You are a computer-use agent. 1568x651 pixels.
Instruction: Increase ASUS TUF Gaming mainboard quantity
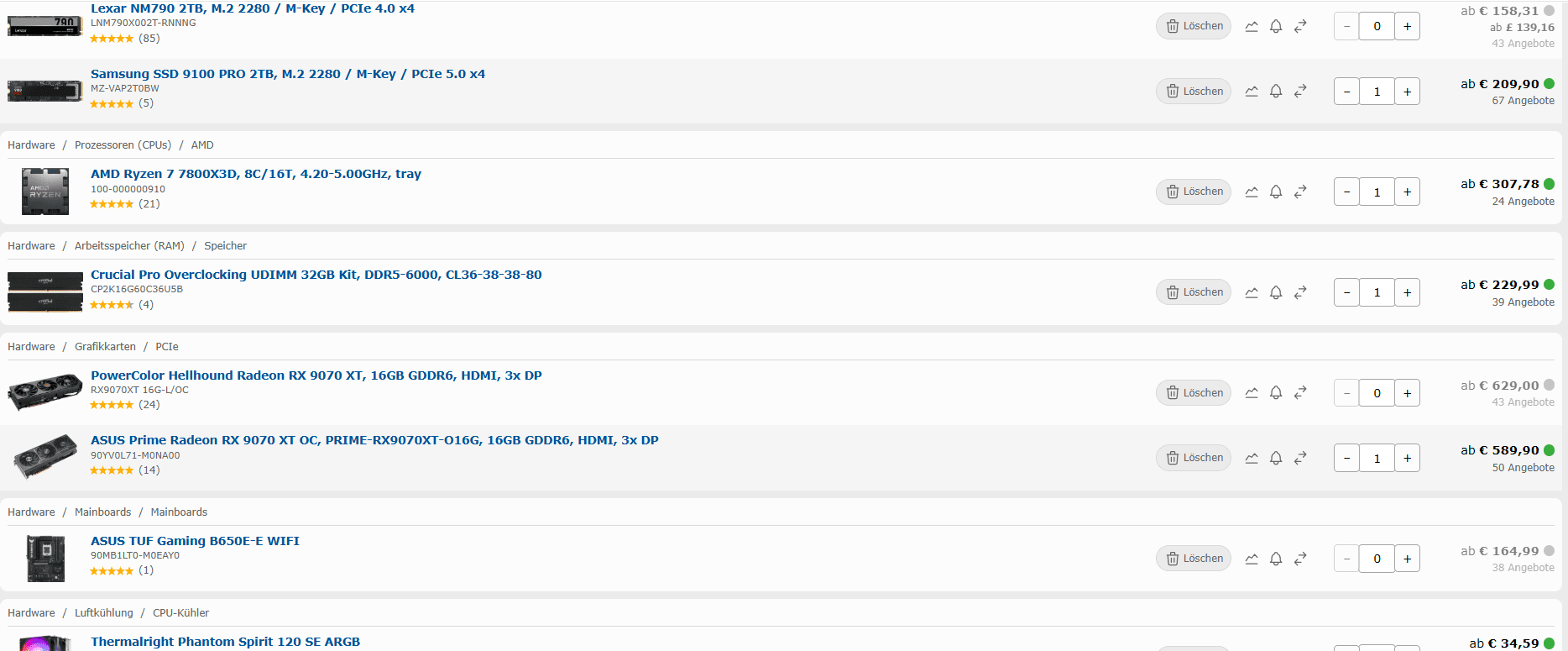click(x=1408, y=559)
